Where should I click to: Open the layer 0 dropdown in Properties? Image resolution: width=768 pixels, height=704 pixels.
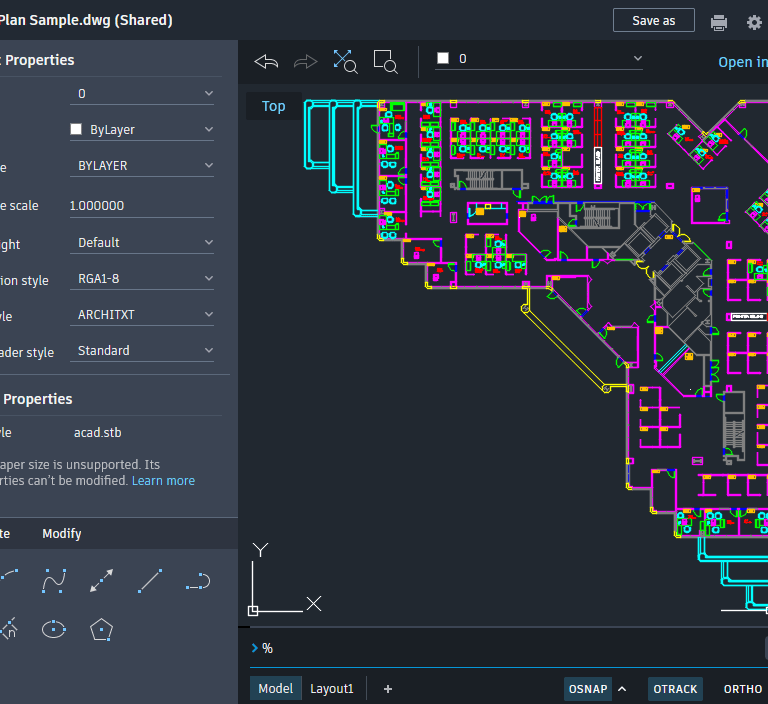point(142,94)
